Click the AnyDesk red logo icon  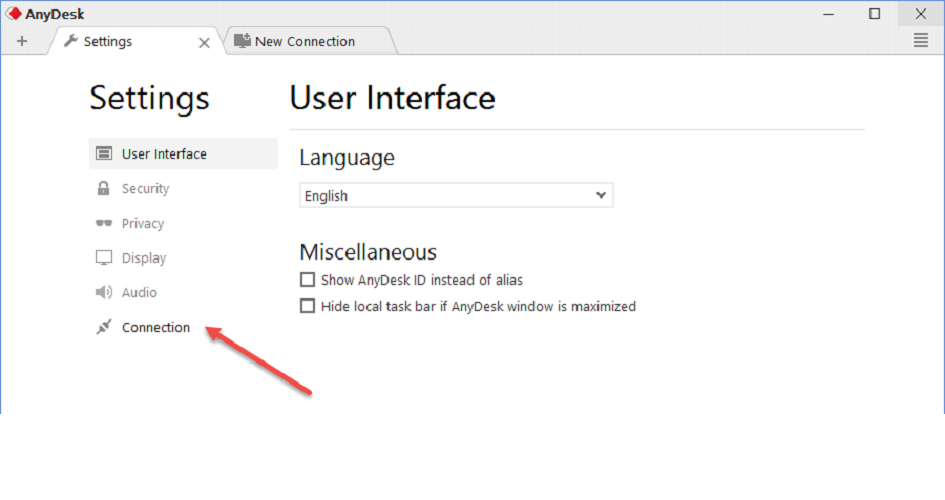click(x=14, y=14)
